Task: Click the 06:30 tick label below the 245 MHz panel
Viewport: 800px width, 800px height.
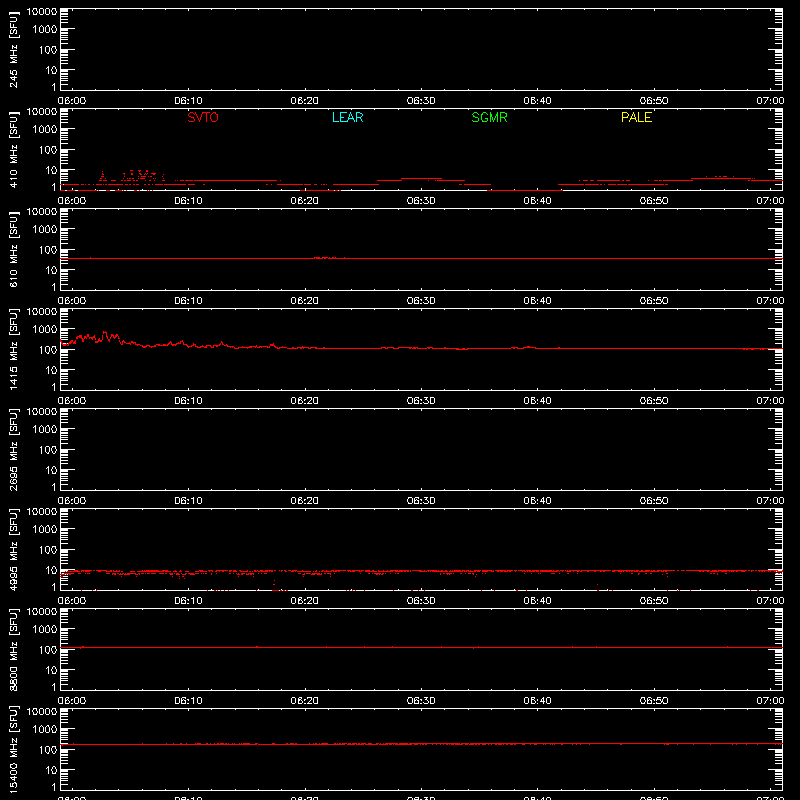Action: [x=421, y=101]
